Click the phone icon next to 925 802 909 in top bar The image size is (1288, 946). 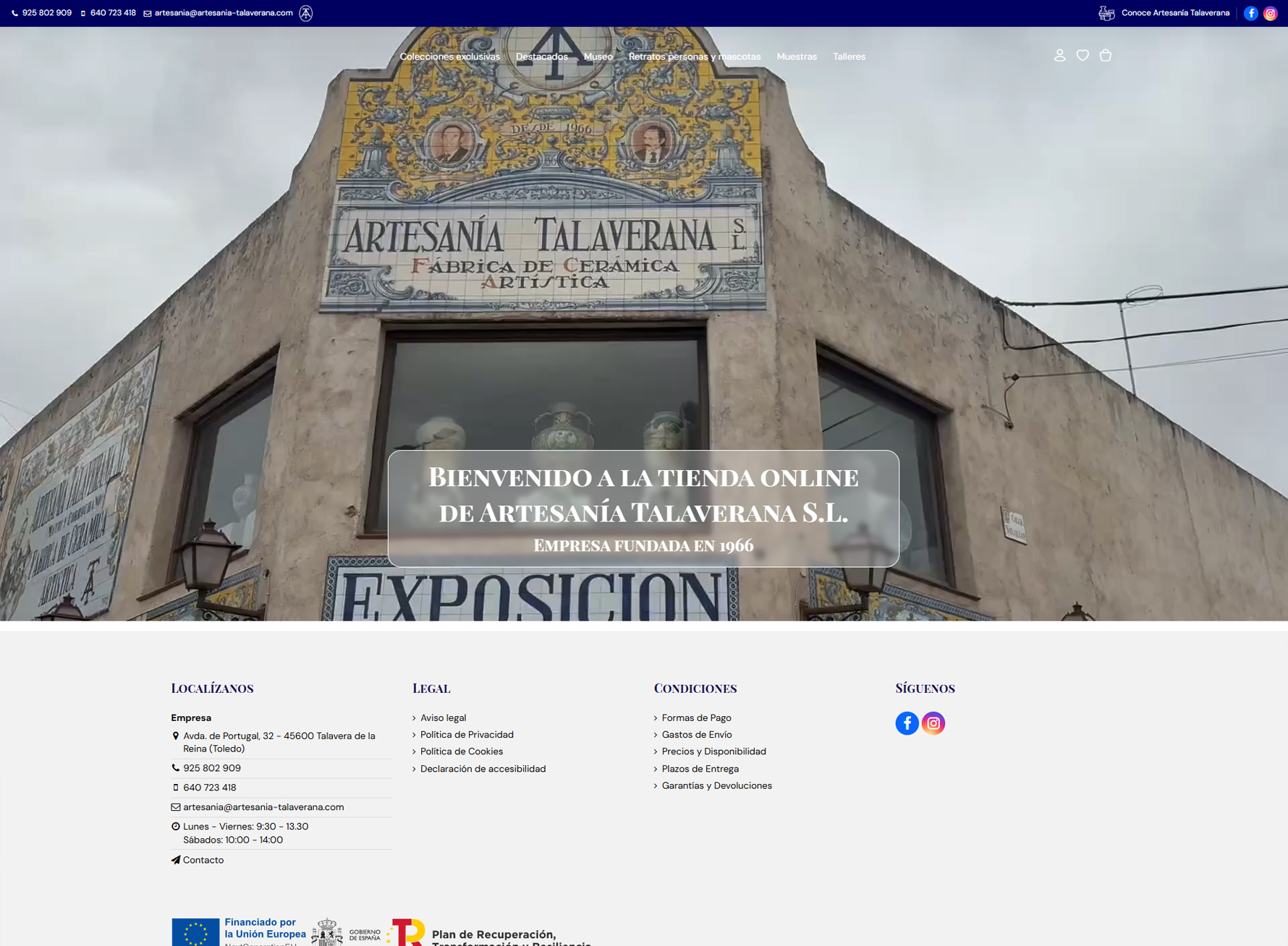click(x=14, y=13)
